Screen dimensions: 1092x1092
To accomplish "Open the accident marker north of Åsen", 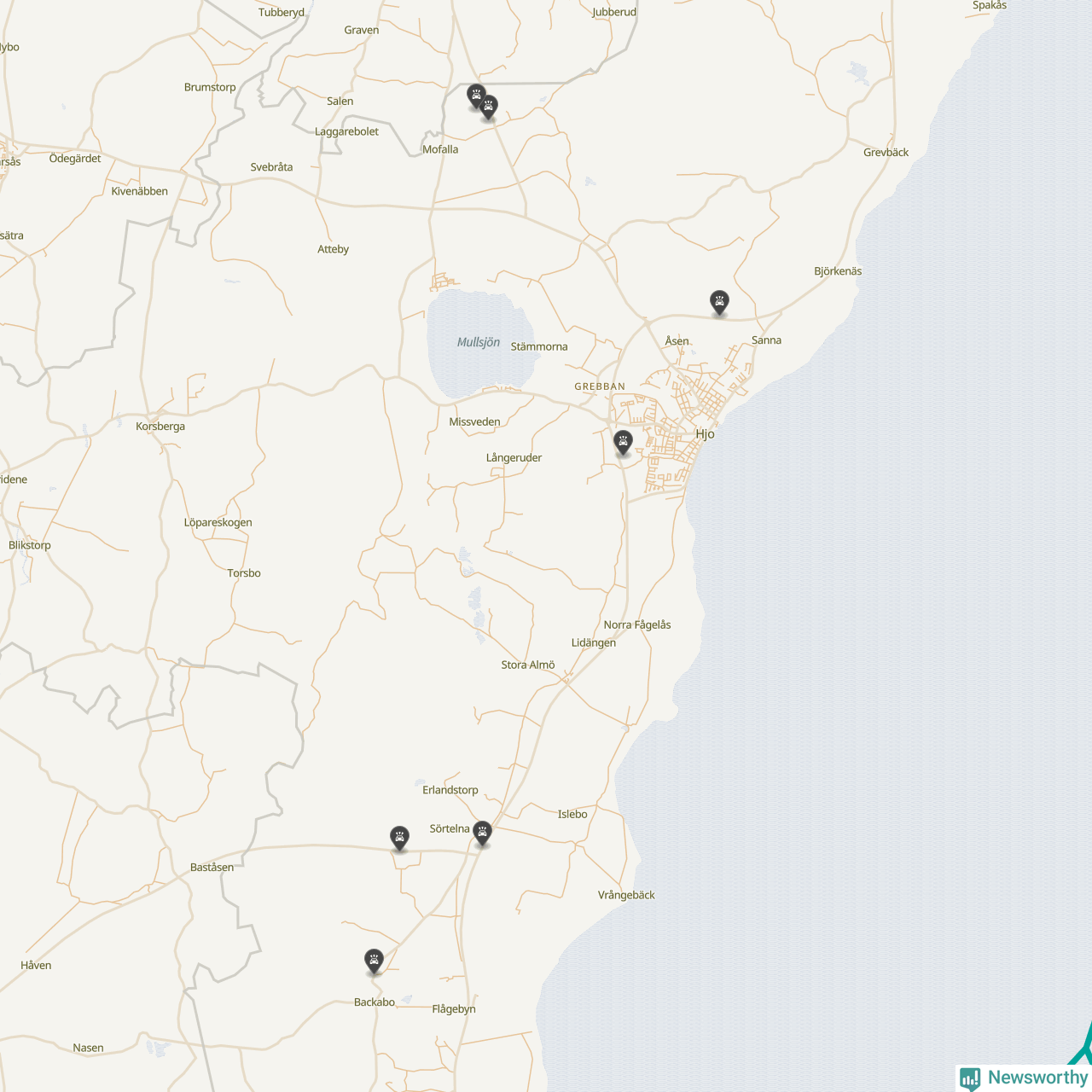I will point(719,301).
